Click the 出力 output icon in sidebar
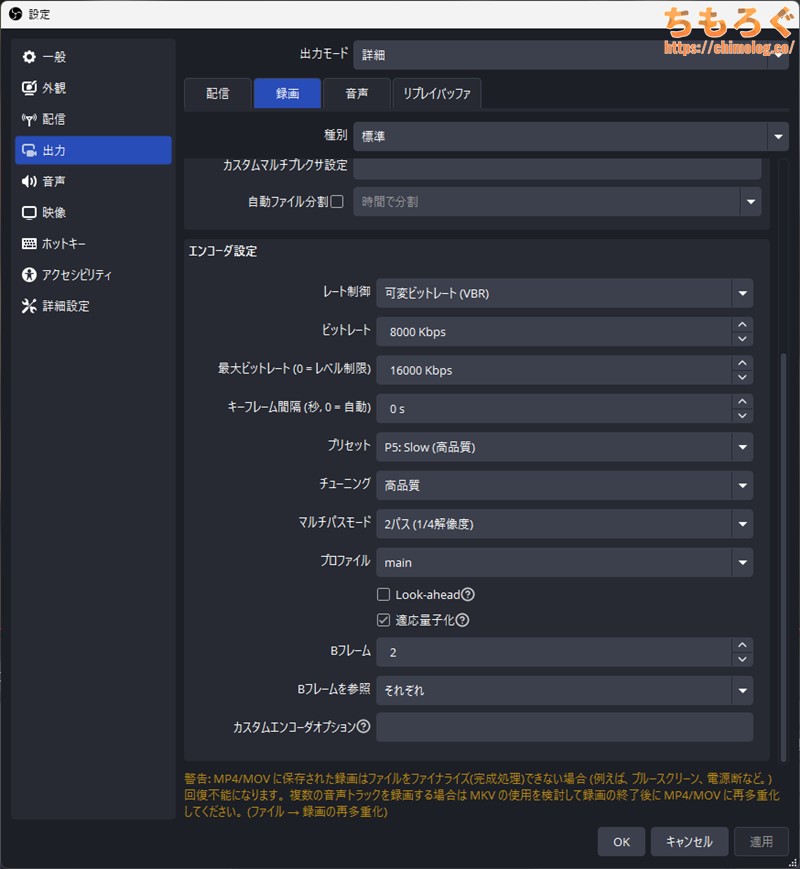Image resolution: width=800 pixels, height=869 pixels. (29, 150)
